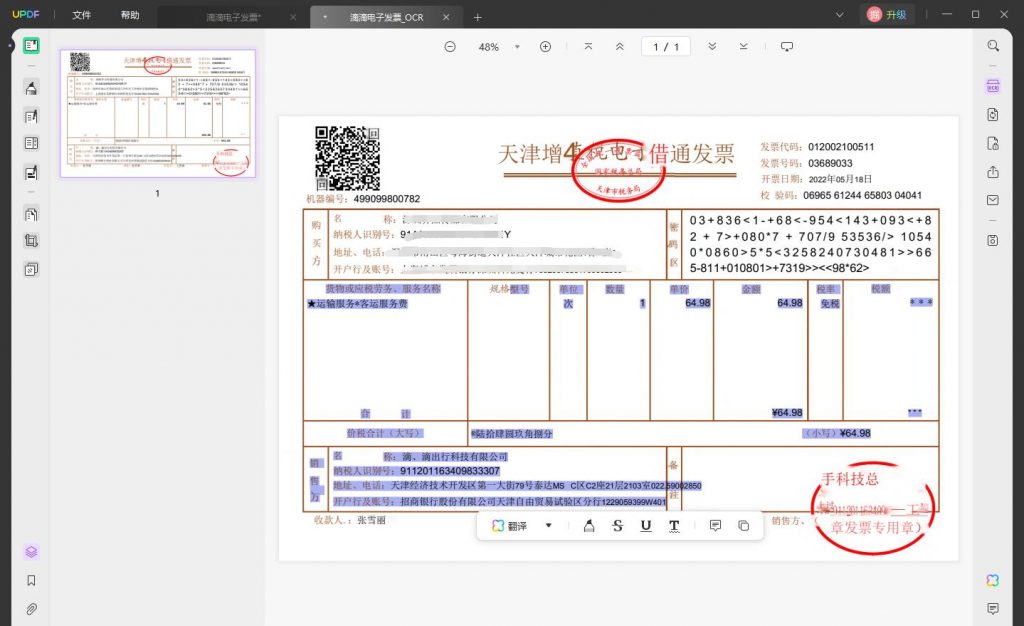This screenshot has width=1024, height=626.
Task: Expand the tab list chevron
Action: 840,14
